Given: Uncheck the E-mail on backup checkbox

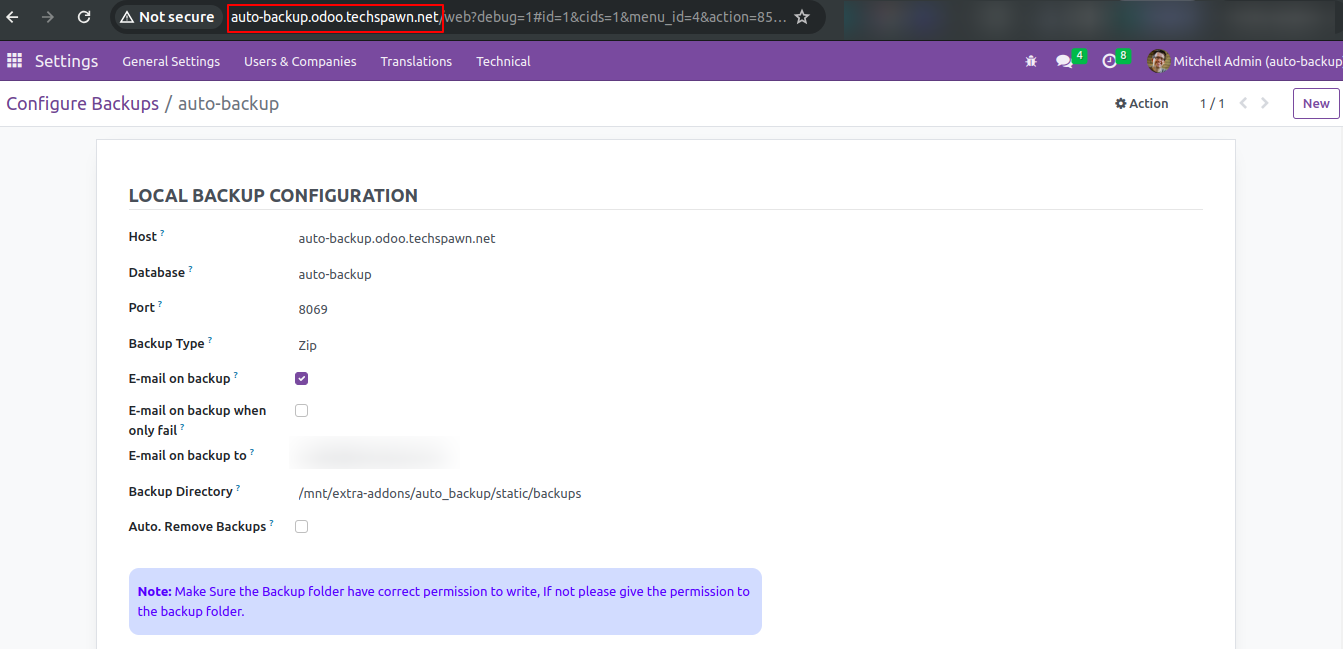Looking at the screenshot, I should tap(301, 378).
